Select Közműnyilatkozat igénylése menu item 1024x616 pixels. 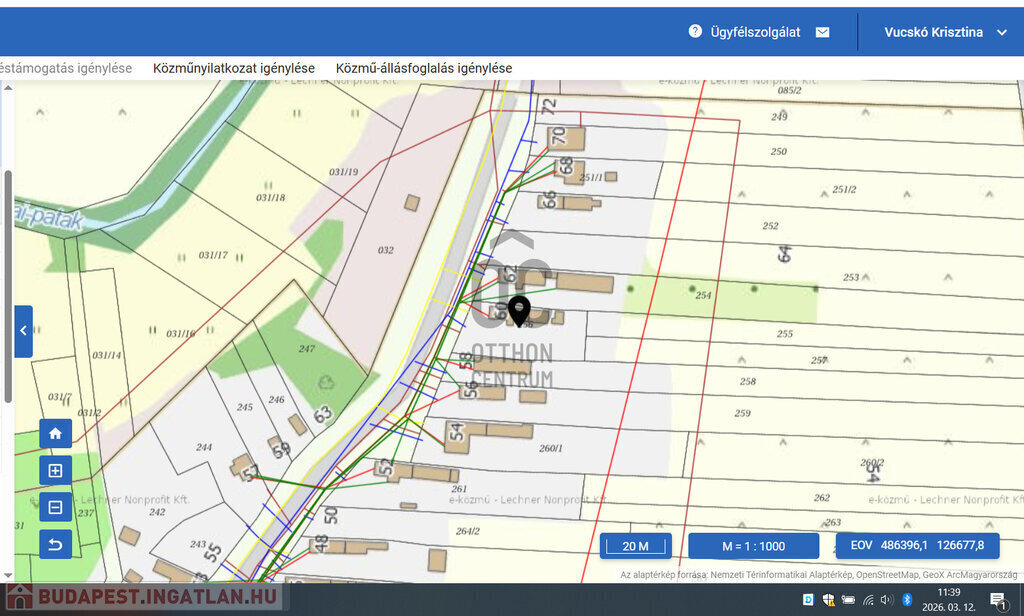[234, 68]
